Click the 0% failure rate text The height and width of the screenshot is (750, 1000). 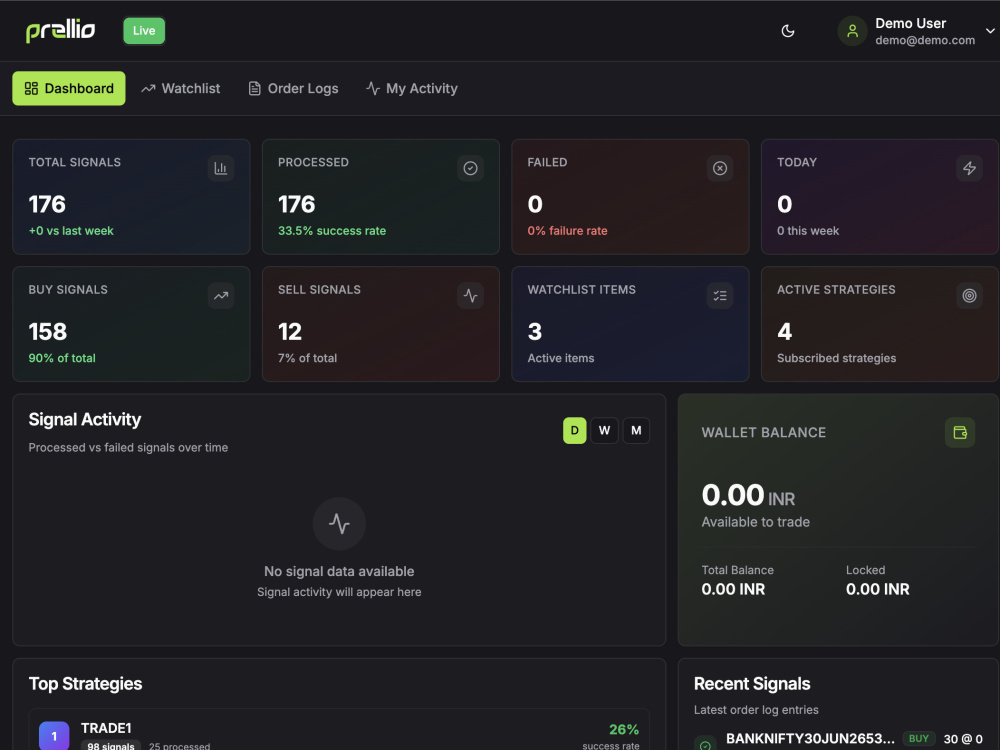(567, 231)
